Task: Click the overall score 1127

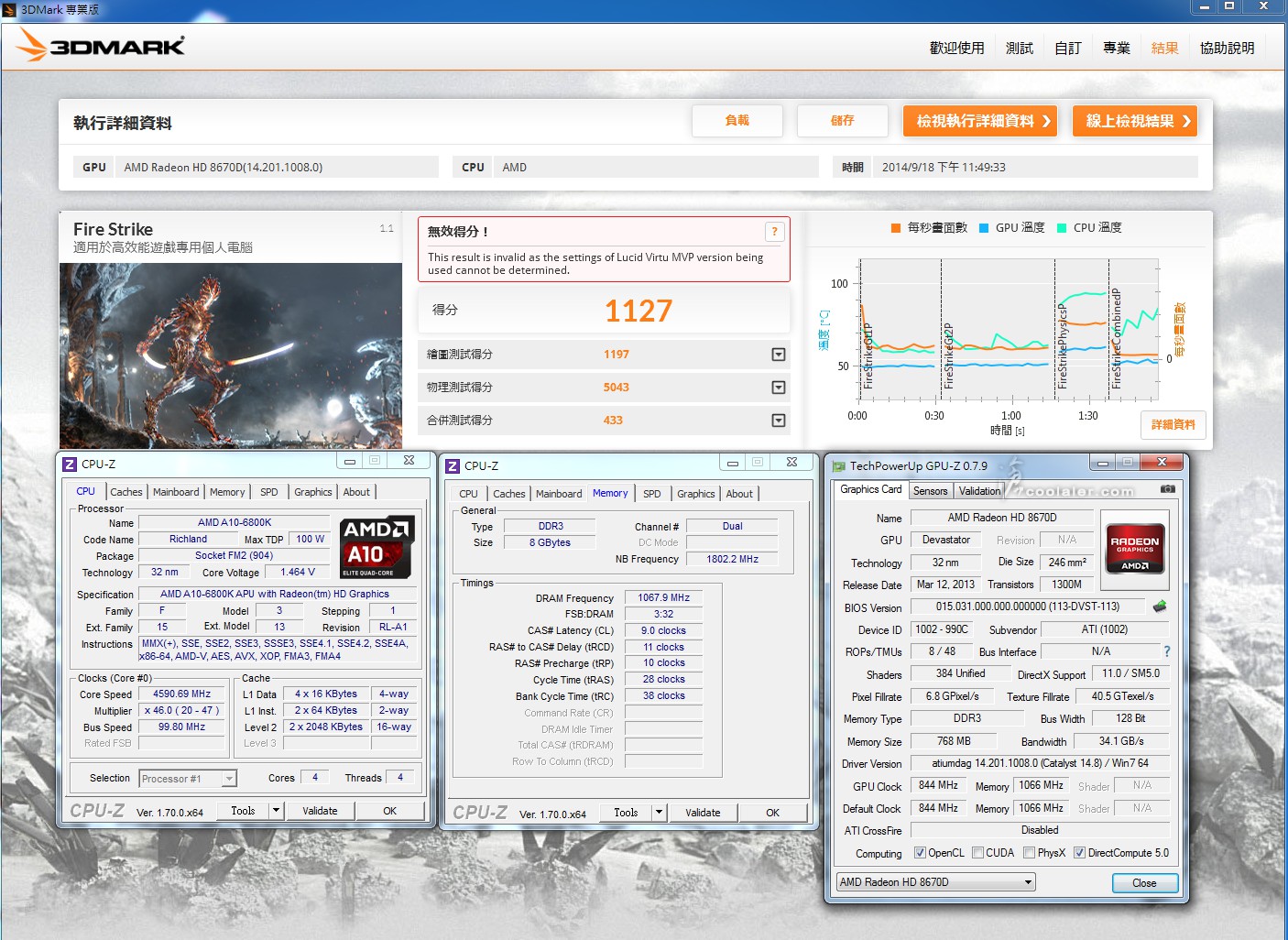Action: click(x=639, y=312)
